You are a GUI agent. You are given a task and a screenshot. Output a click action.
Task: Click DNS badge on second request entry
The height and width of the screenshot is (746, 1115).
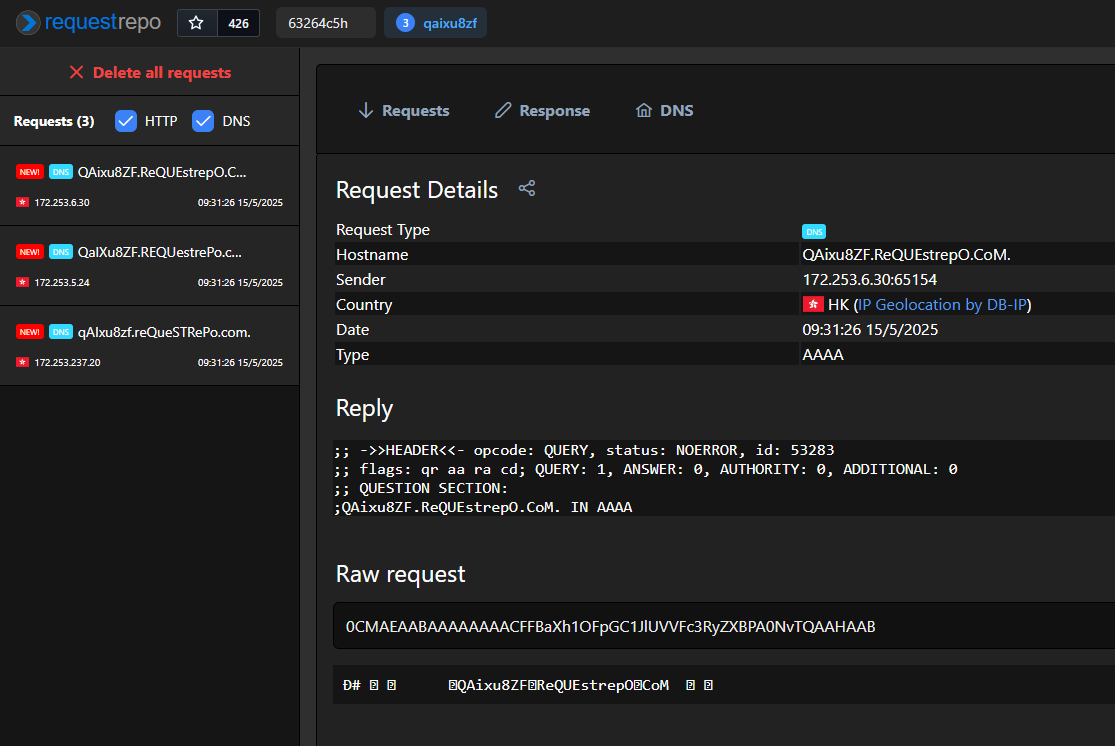point(61,252)
